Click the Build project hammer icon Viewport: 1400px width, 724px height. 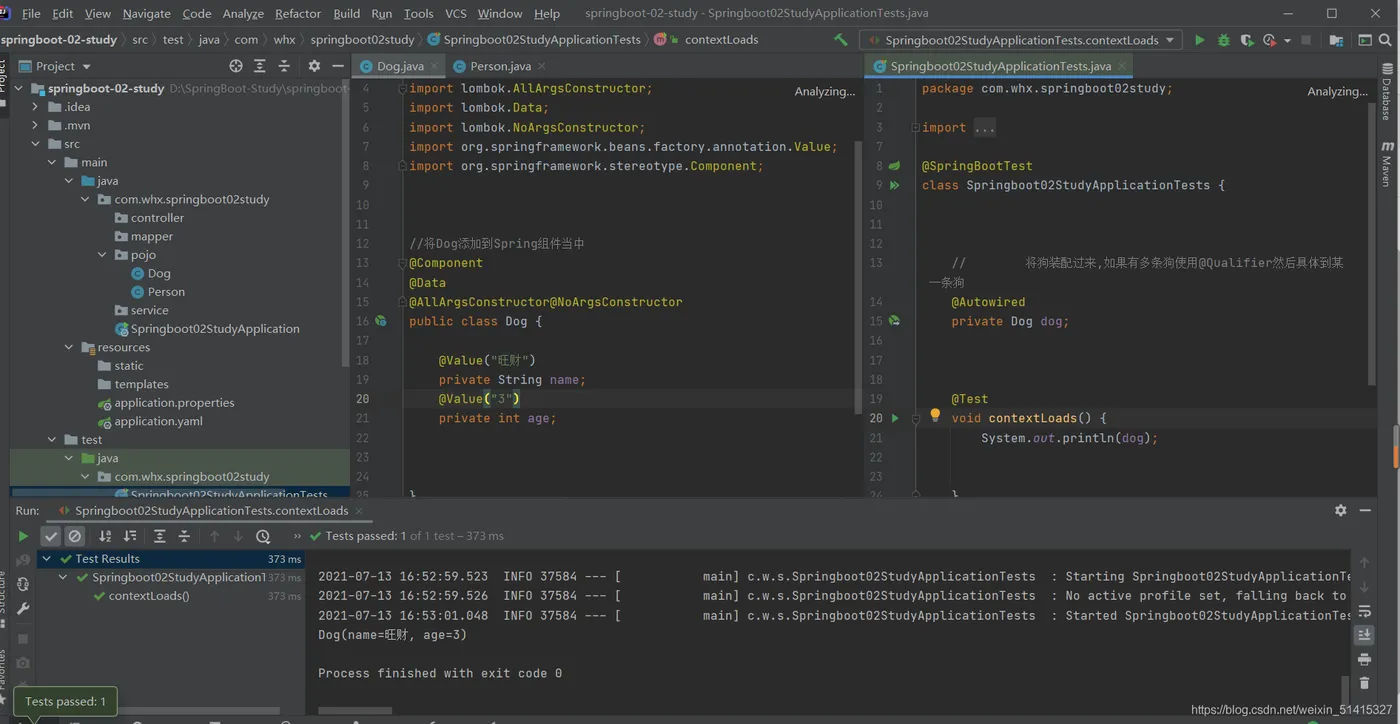[x=840, y=40]
